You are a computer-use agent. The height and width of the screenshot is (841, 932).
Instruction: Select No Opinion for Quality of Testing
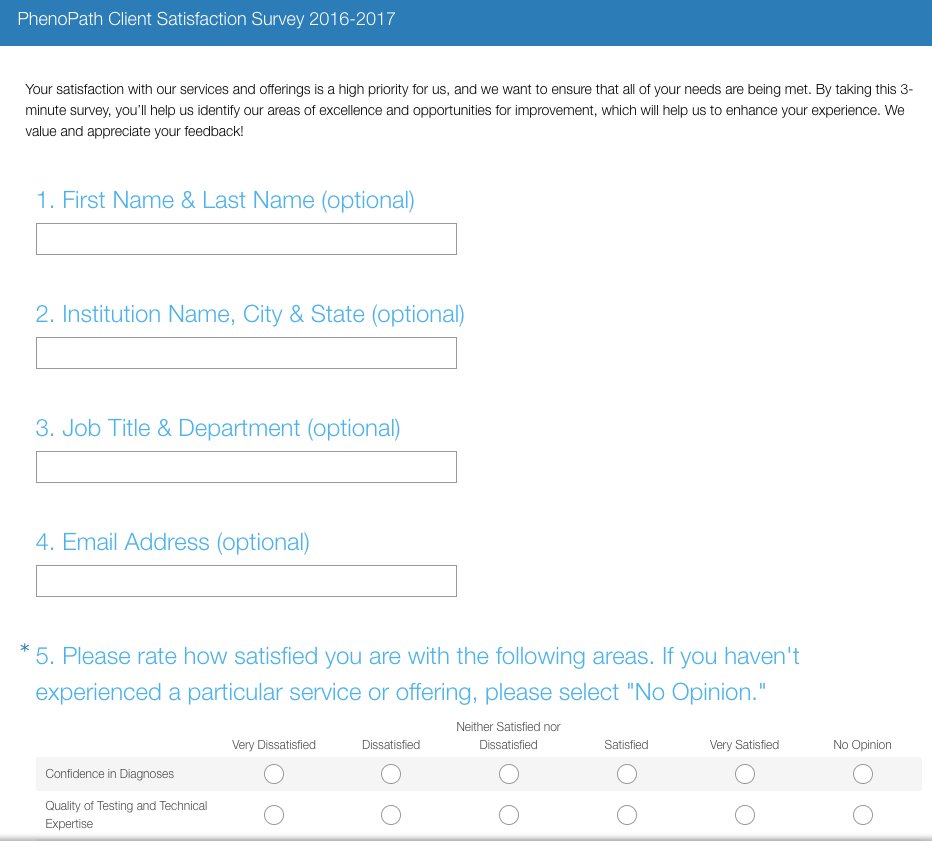click(862, 815)
